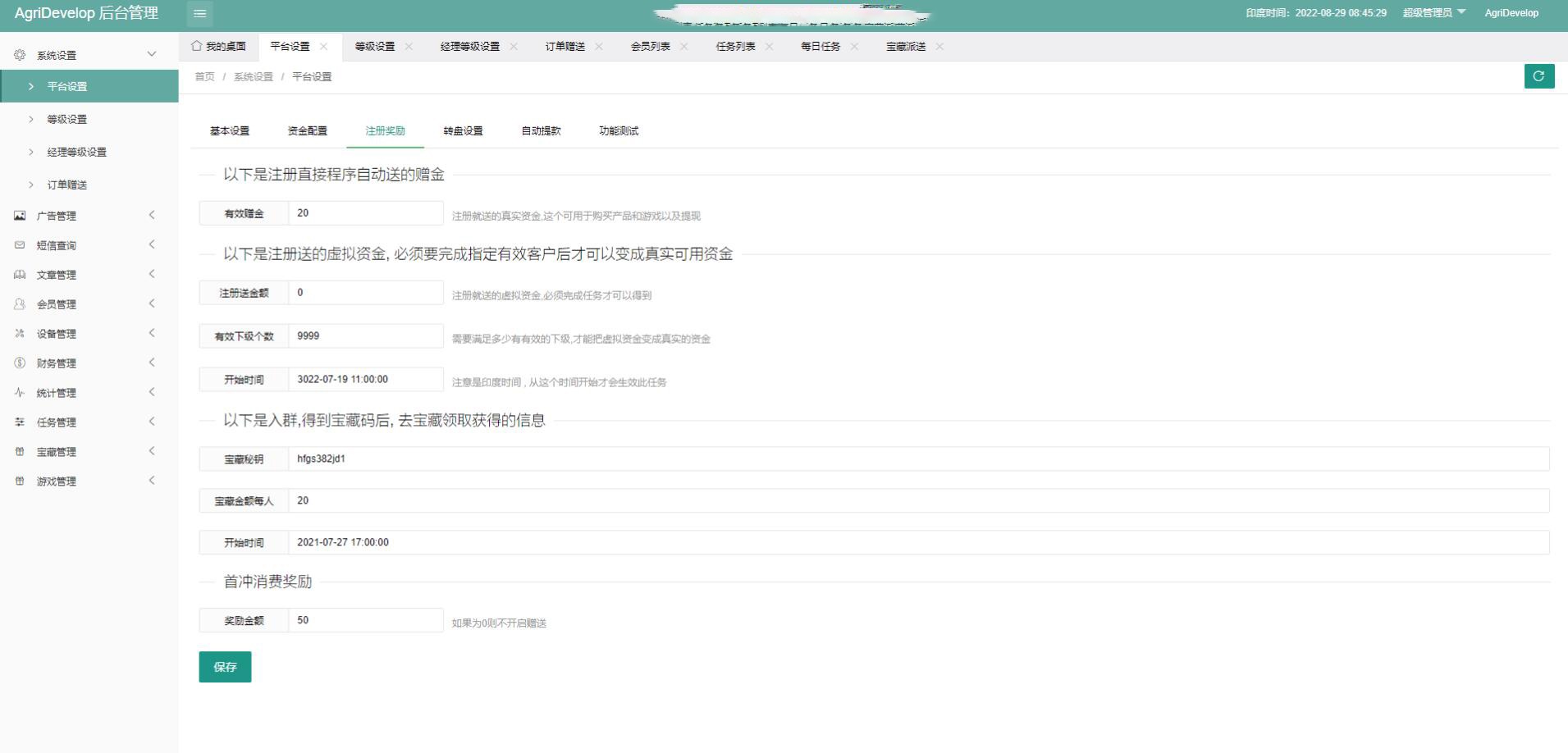Open the 系统设置 settings gear icon
This screenshot has width=1568, height=753.
point(20,54)
